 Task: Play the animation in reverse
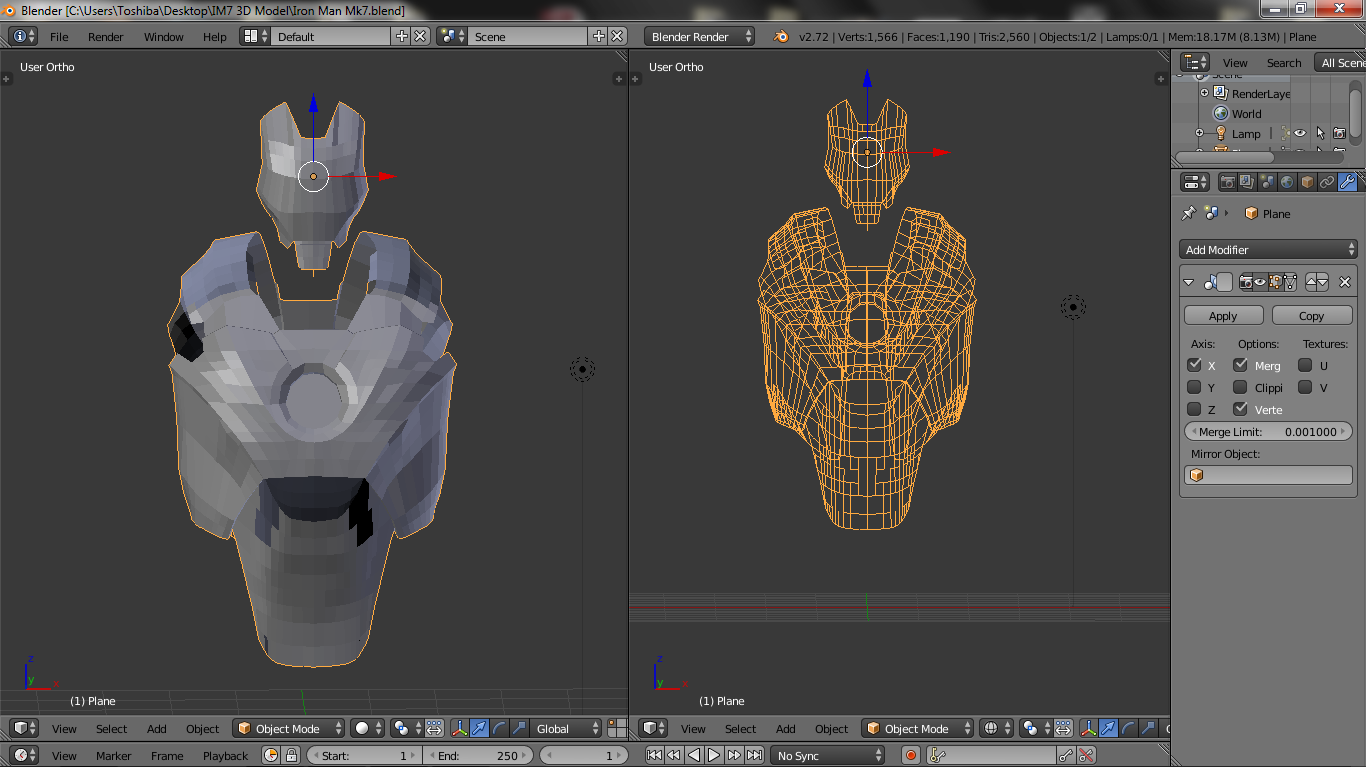[694, 756]
